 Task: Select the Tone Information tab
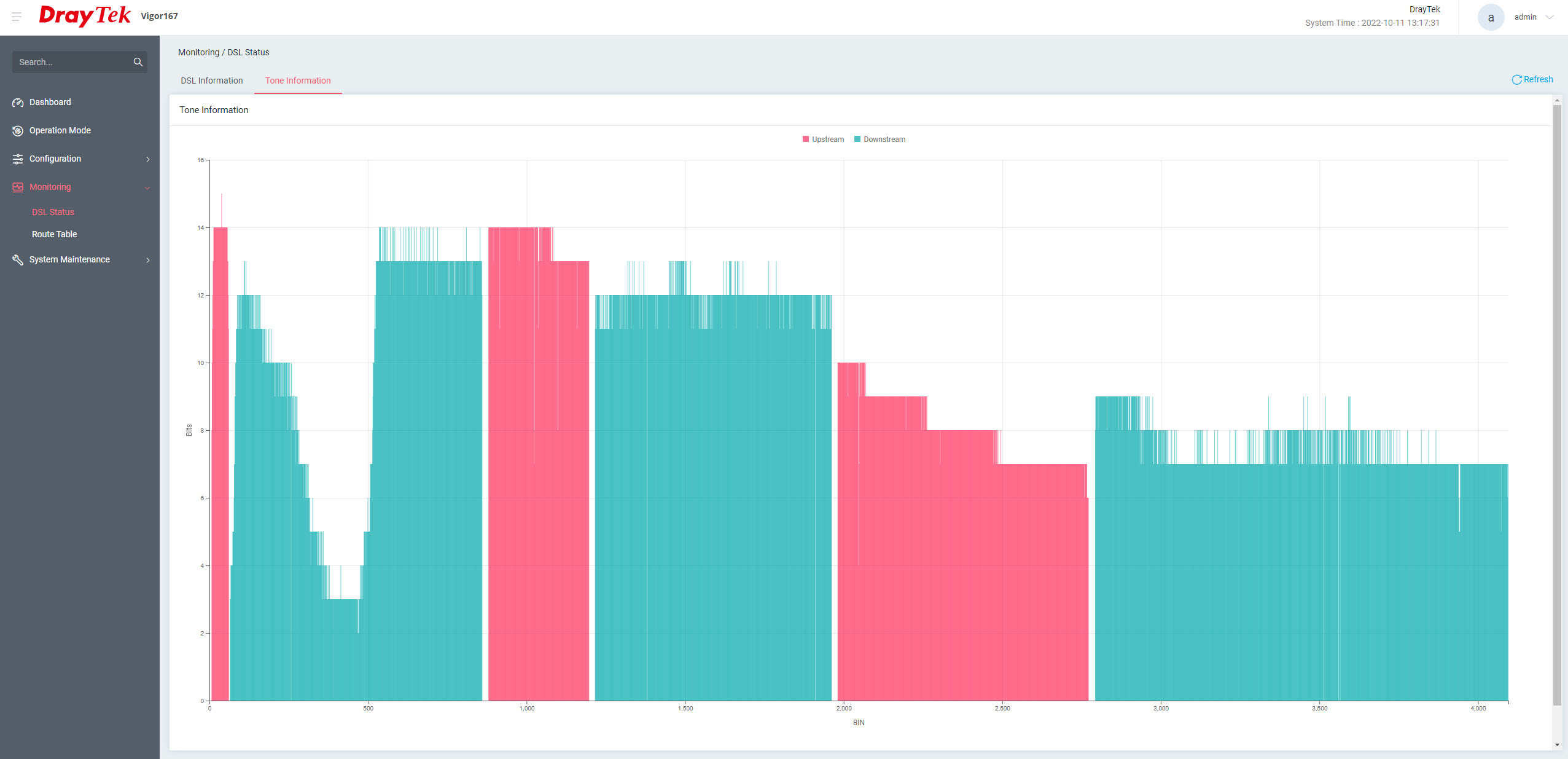click(x=298, y=81)
